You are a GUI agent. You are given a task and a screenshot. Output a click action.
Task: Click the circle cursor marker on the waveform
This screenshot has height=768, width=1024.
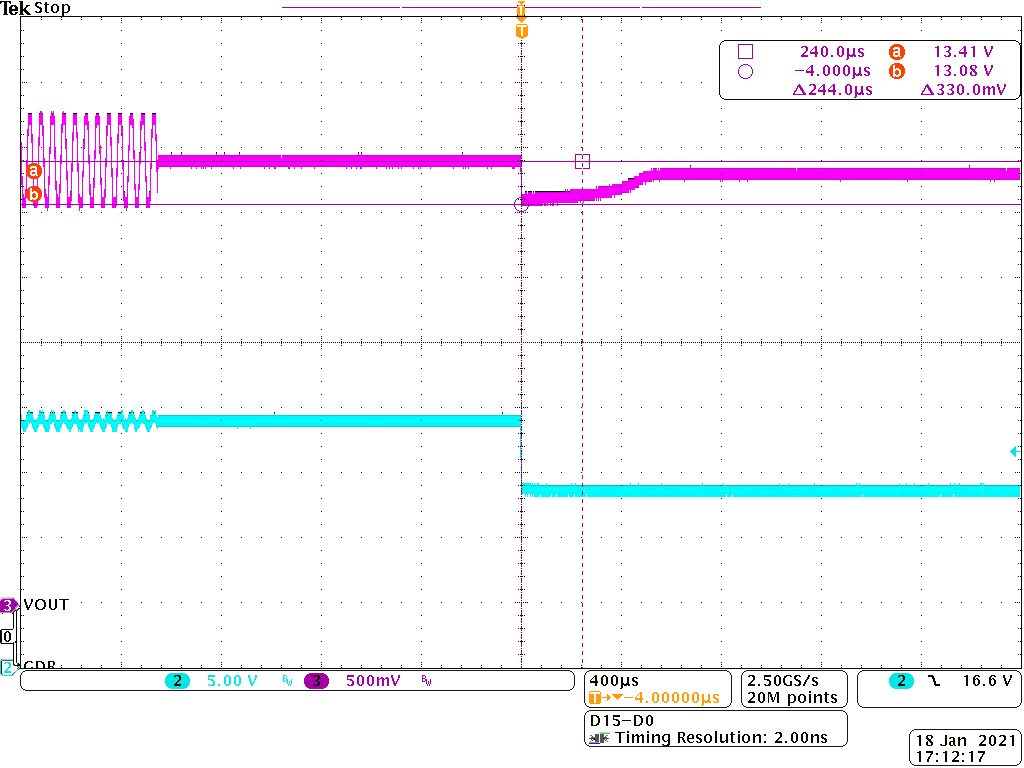pos(521,203)
